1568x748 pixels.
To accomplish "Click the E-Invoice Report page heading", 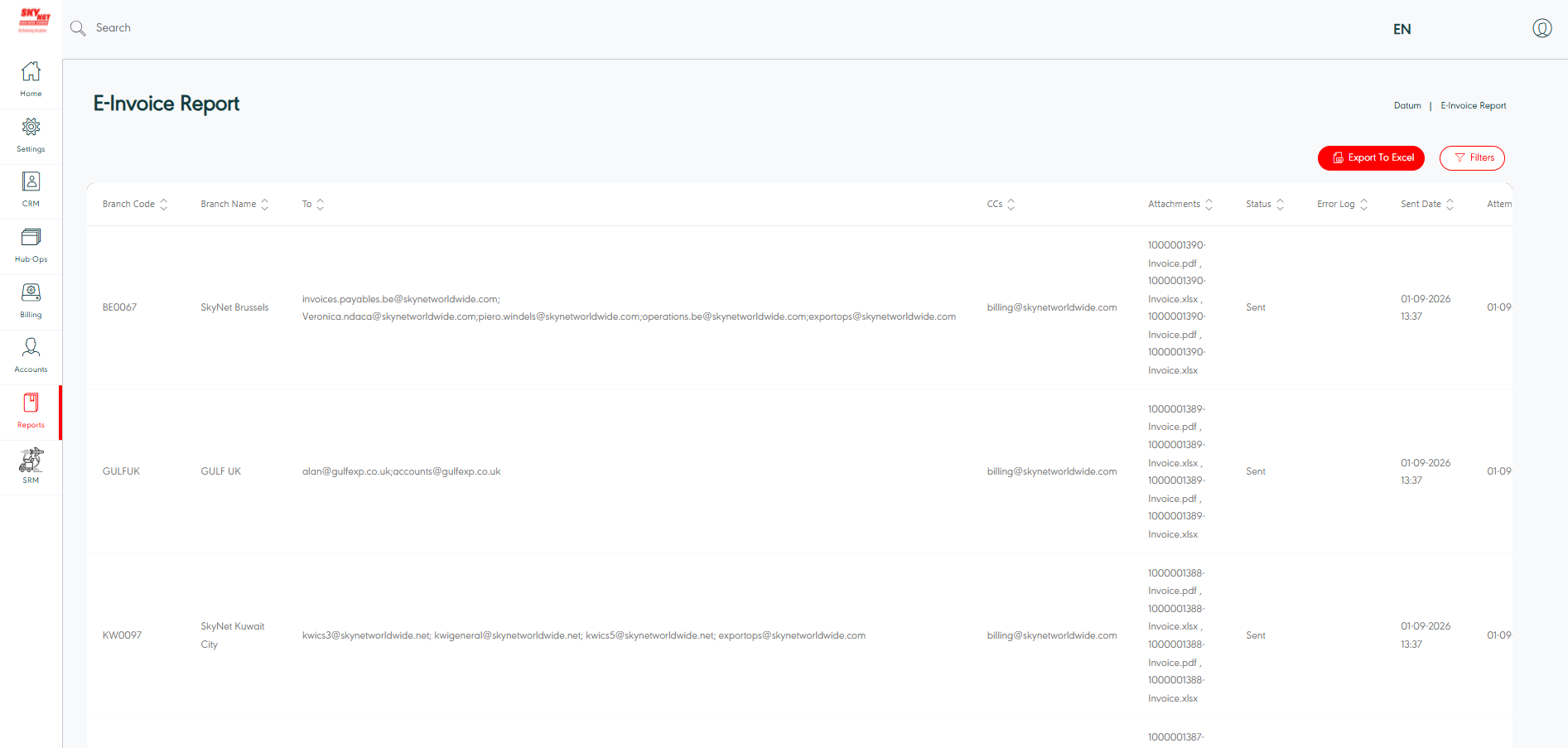I will (166, 104).
